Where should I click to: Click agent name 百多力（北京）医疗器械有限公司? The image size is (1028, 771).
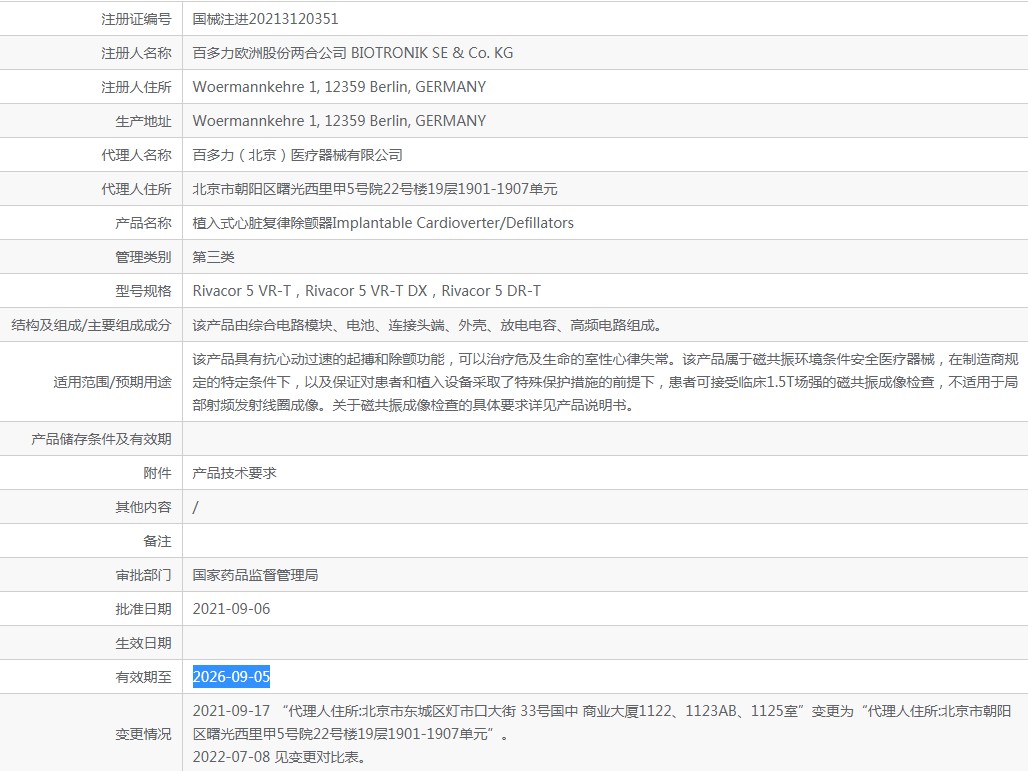298,155
